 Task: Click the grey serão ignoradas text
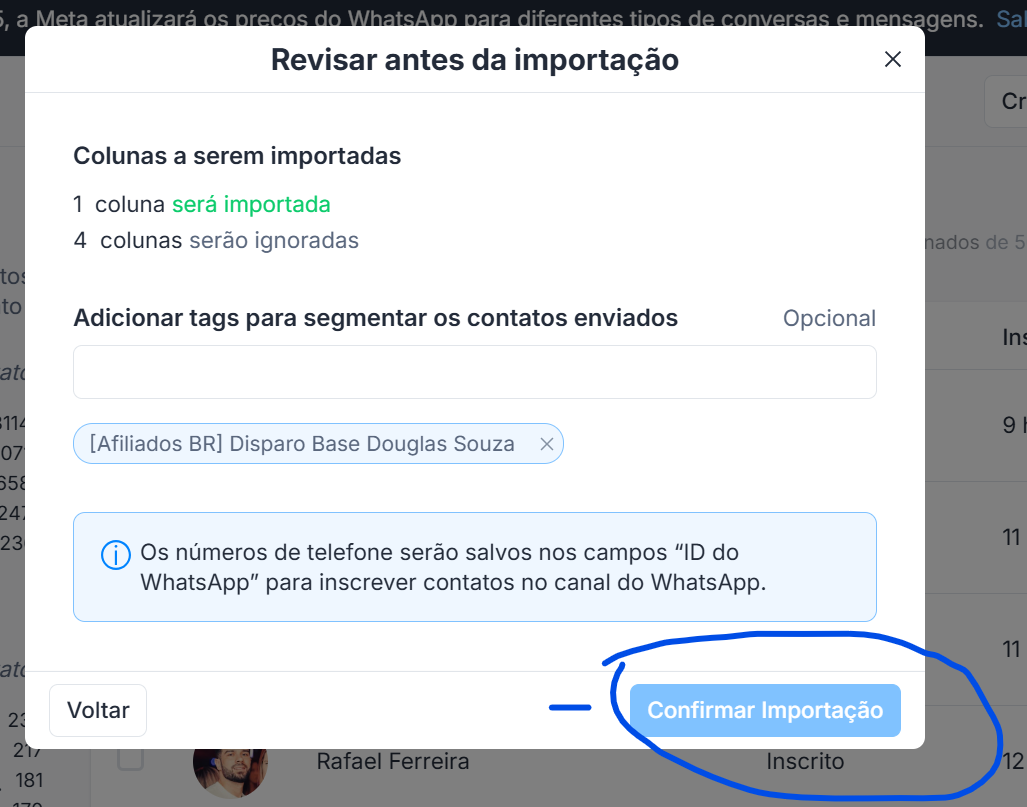click(x=274, y=240)
